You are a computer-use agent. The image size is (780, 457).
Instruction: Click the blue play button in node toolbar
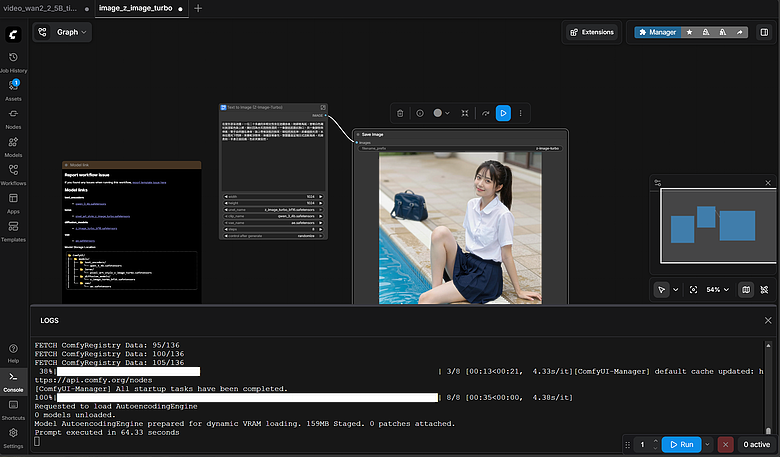pyautogui.click(x=503, y=113)
